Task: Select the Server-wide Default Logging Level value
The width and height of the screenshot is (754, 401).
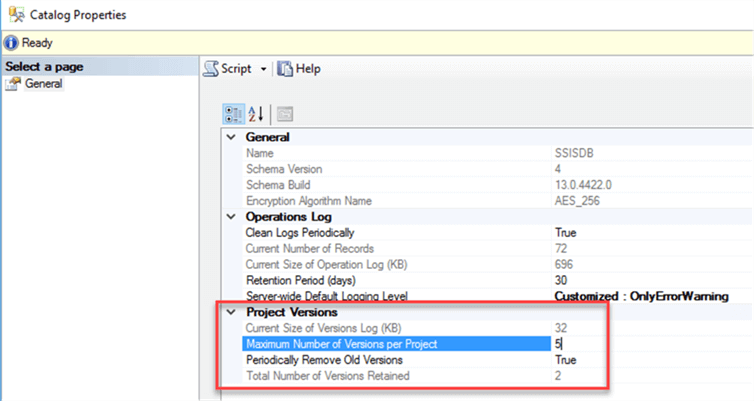Action: pos(640,296)
